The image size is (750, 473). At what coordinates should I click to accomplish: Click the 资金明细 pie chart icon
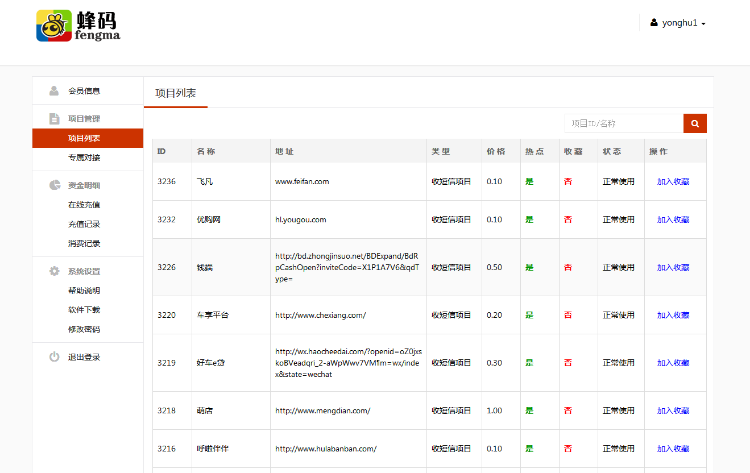pyautogui.click(x=55, y=185)
